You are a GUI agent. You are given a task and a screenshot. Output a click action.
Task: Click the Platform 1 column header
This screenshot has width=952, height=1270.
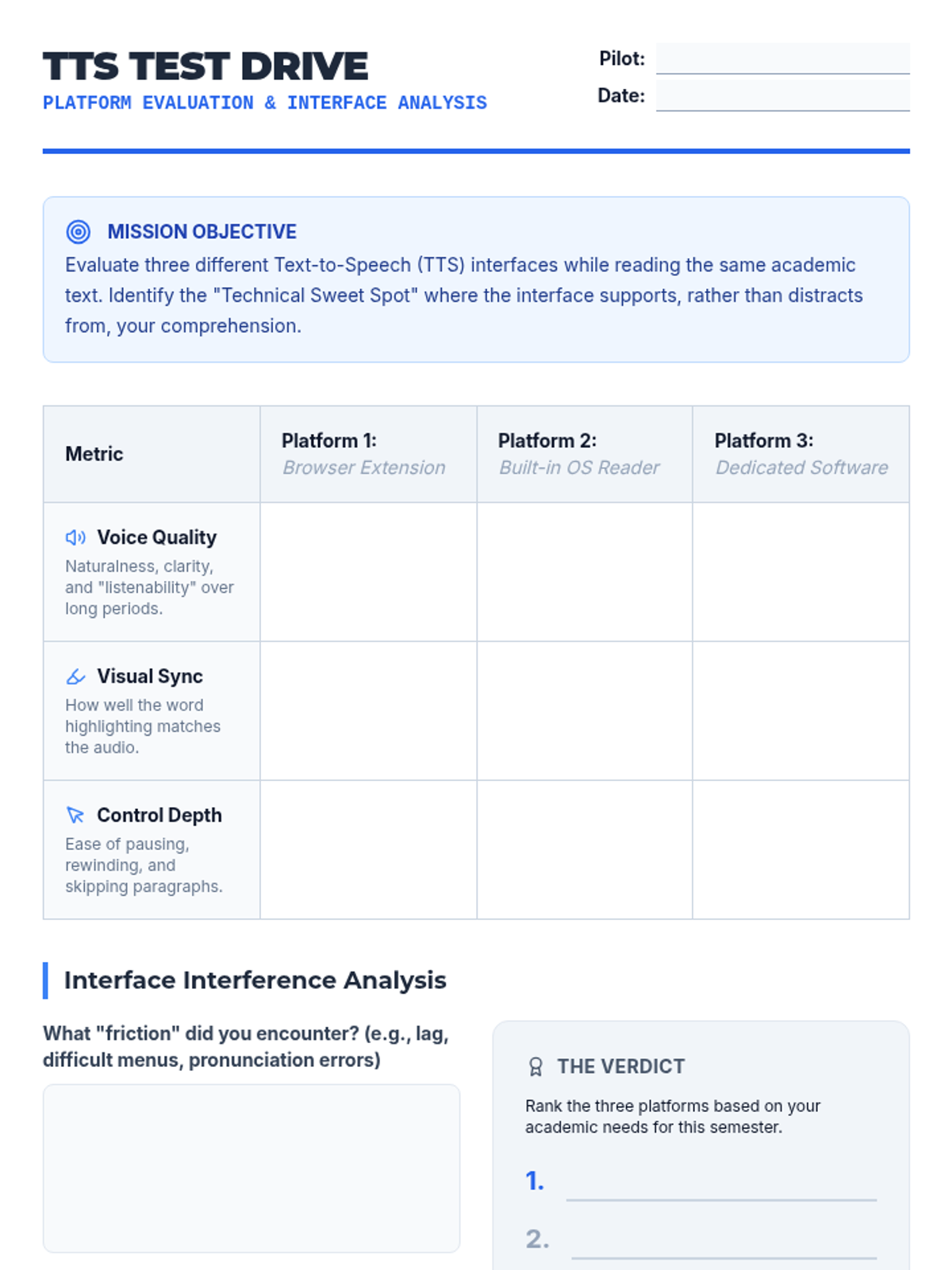[x=368, y=454]
